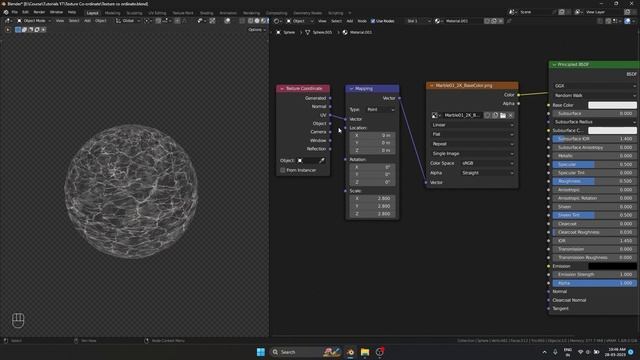Open the Edit menu
The width and height of the screenshot is (640, 360).
click(x=25, y=12)
